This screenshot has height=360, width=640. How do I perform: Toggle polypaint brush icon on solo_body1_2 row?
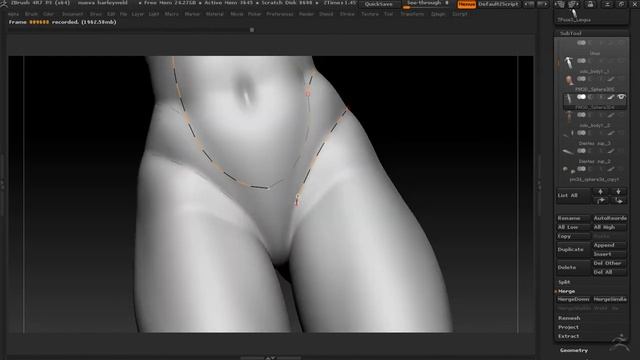point(611,115)
